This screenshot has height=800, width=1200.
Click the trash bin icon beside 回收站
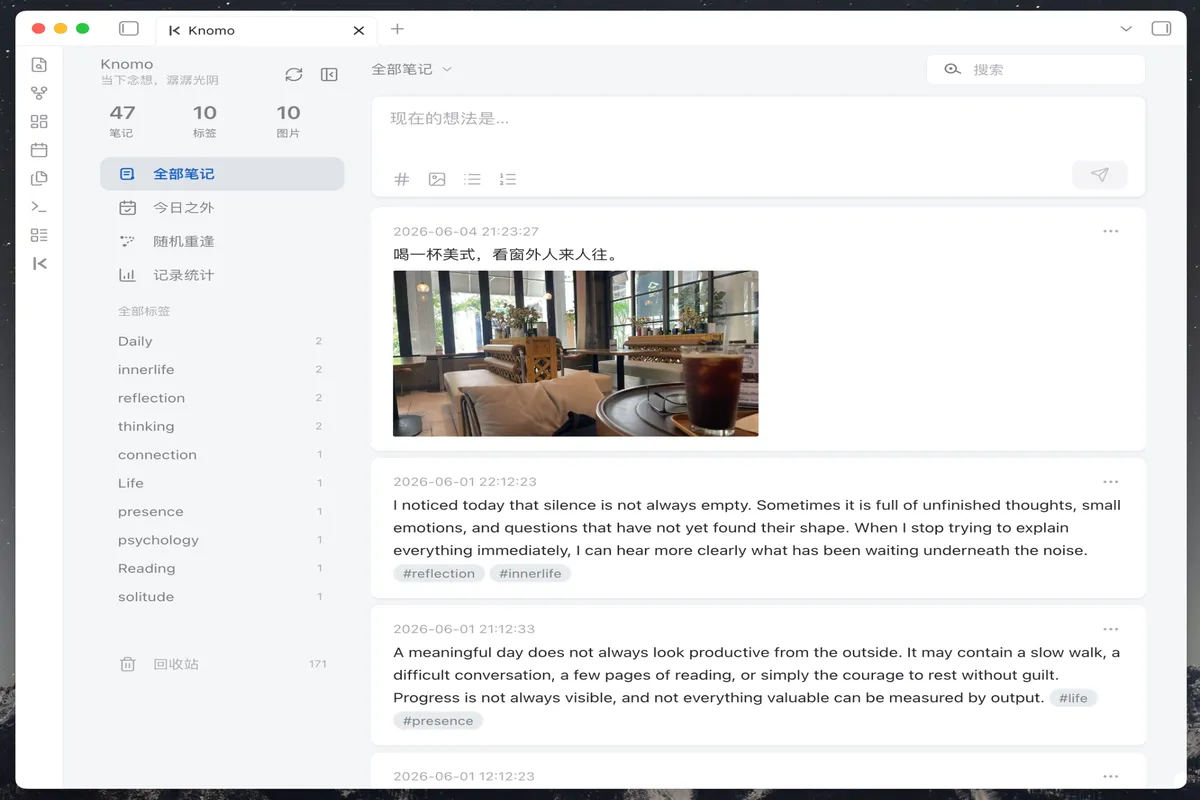click(x=128, y=664)
